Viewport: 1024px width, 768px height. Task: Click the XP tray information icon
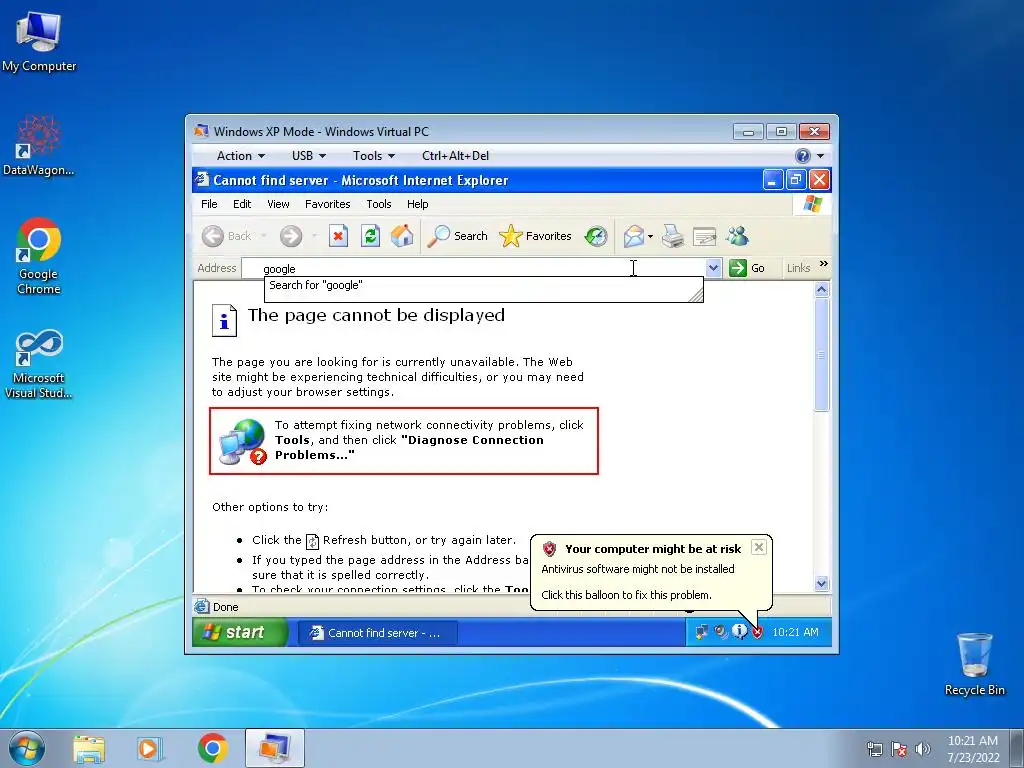(739, 632)
